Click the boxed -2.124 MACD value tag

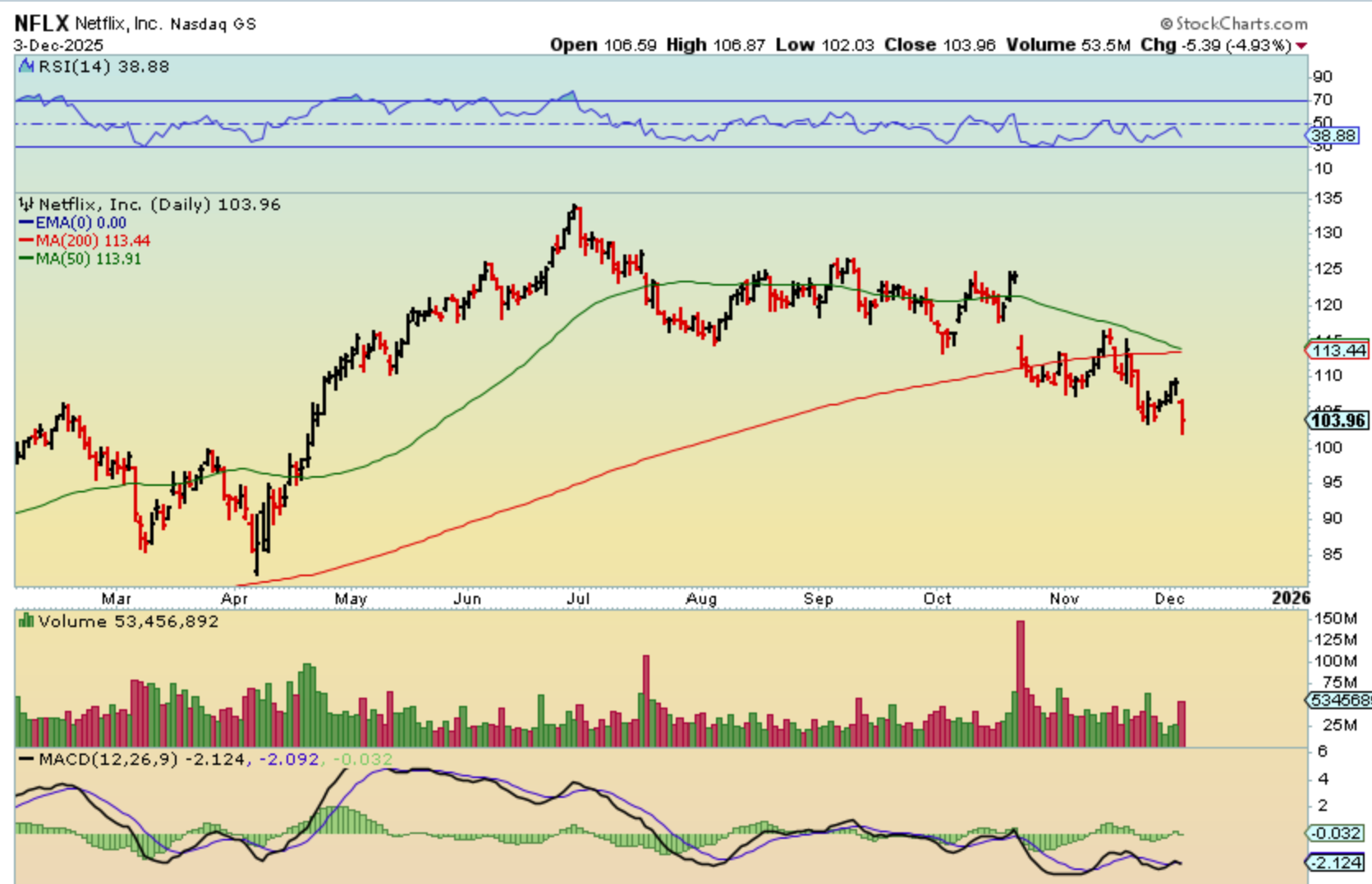(x=1336, y=863)
